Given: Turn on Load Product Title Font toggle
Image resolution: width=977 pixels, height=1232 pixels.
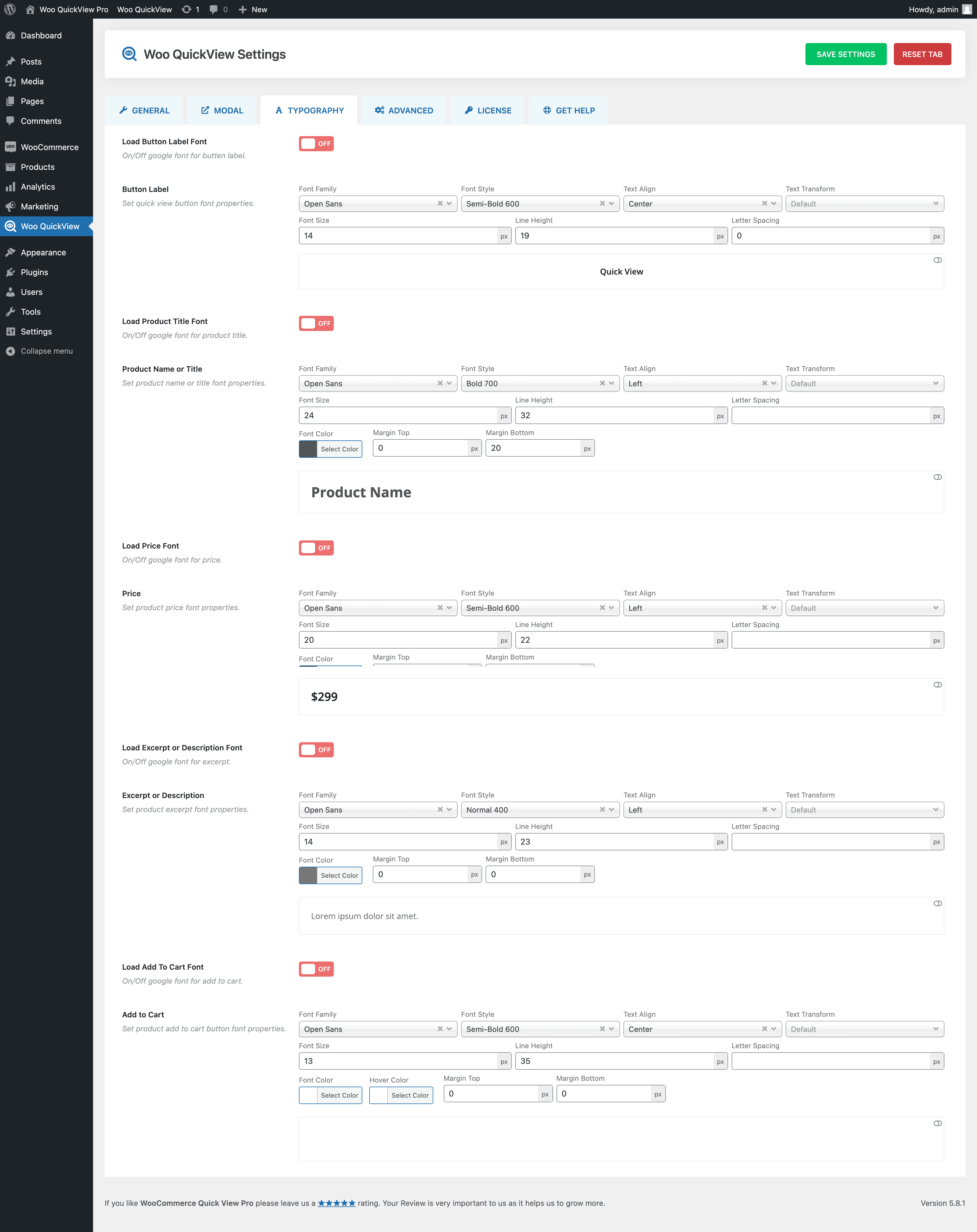Looking at the screenshot, I should click(x=316, y=323).
